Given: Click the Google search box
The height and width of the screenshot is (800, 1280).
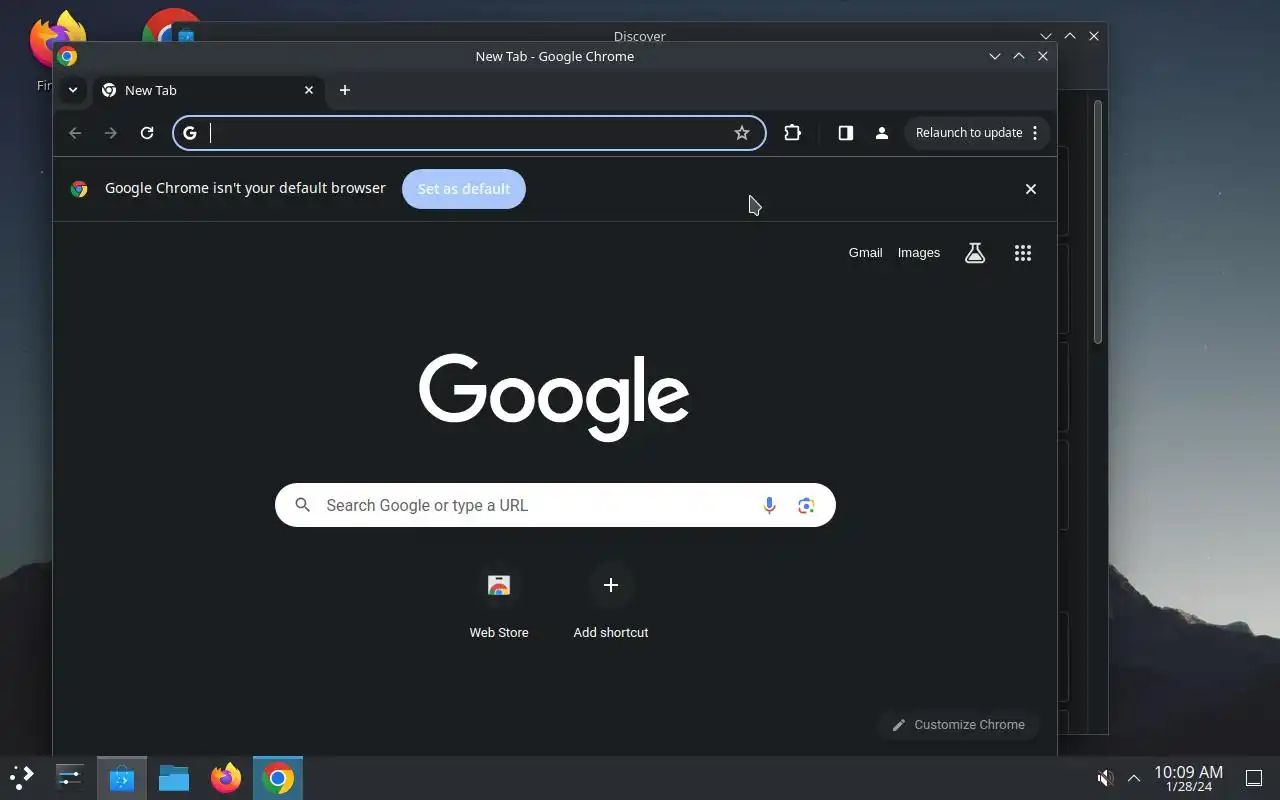Looking at the screenshot, I should tap(555, 505).
